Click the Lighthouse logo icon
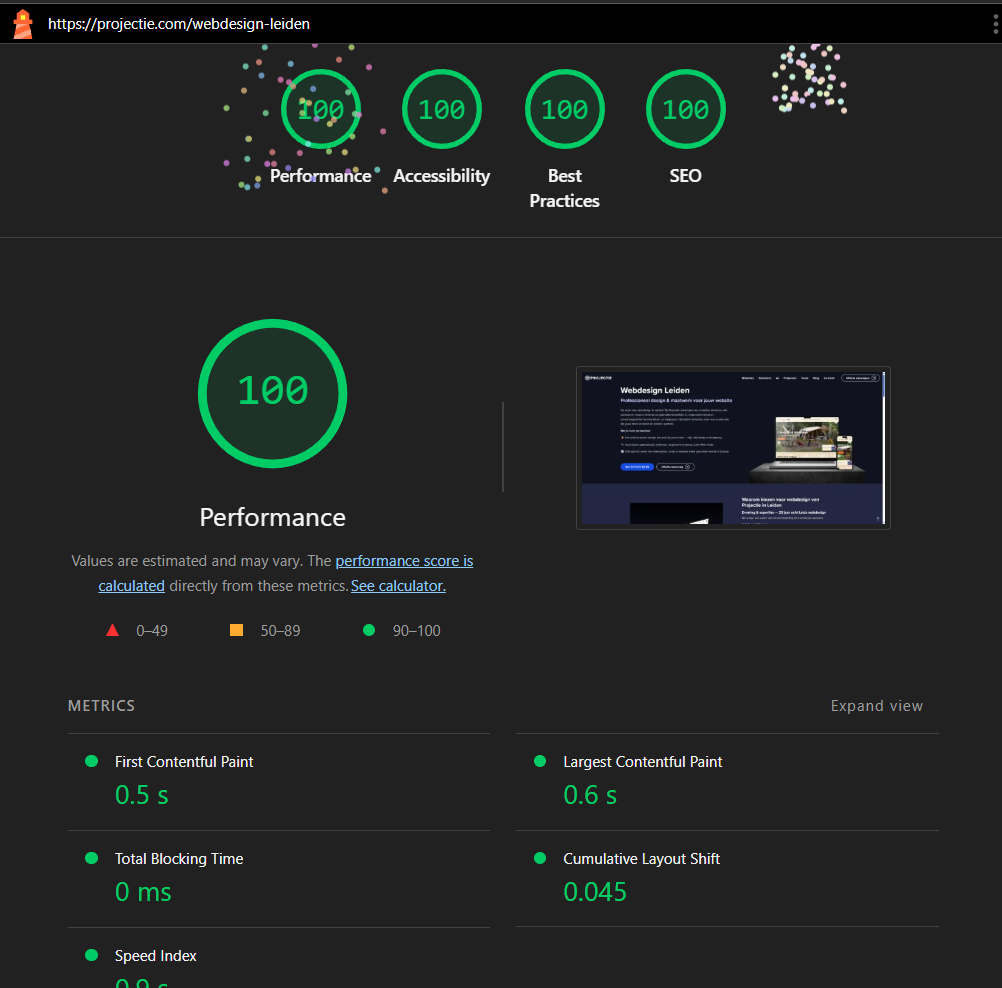 pyautogui.click(x=22, y=24)
